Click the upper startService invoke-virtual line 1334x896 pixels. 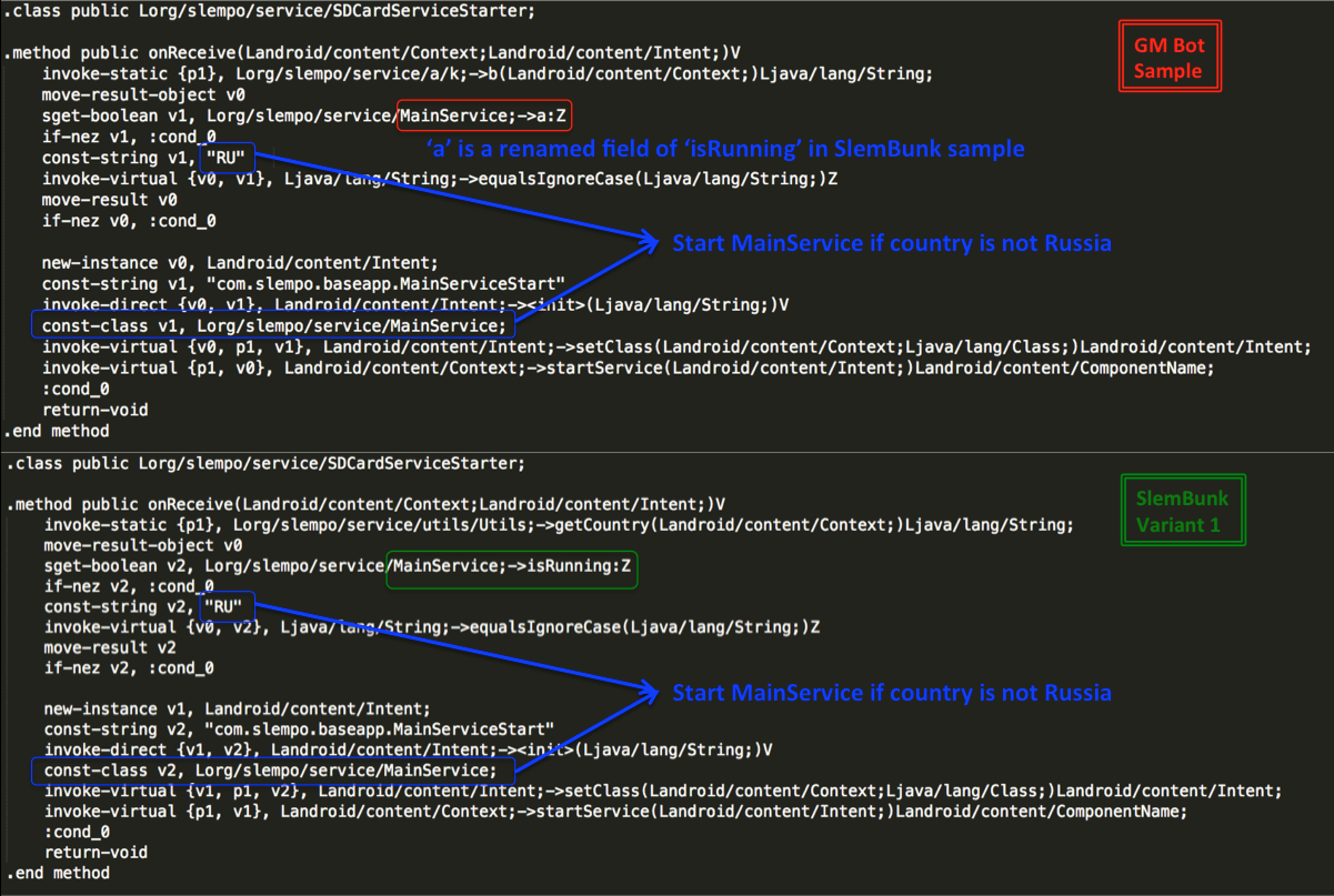click(x=628, y=368)
